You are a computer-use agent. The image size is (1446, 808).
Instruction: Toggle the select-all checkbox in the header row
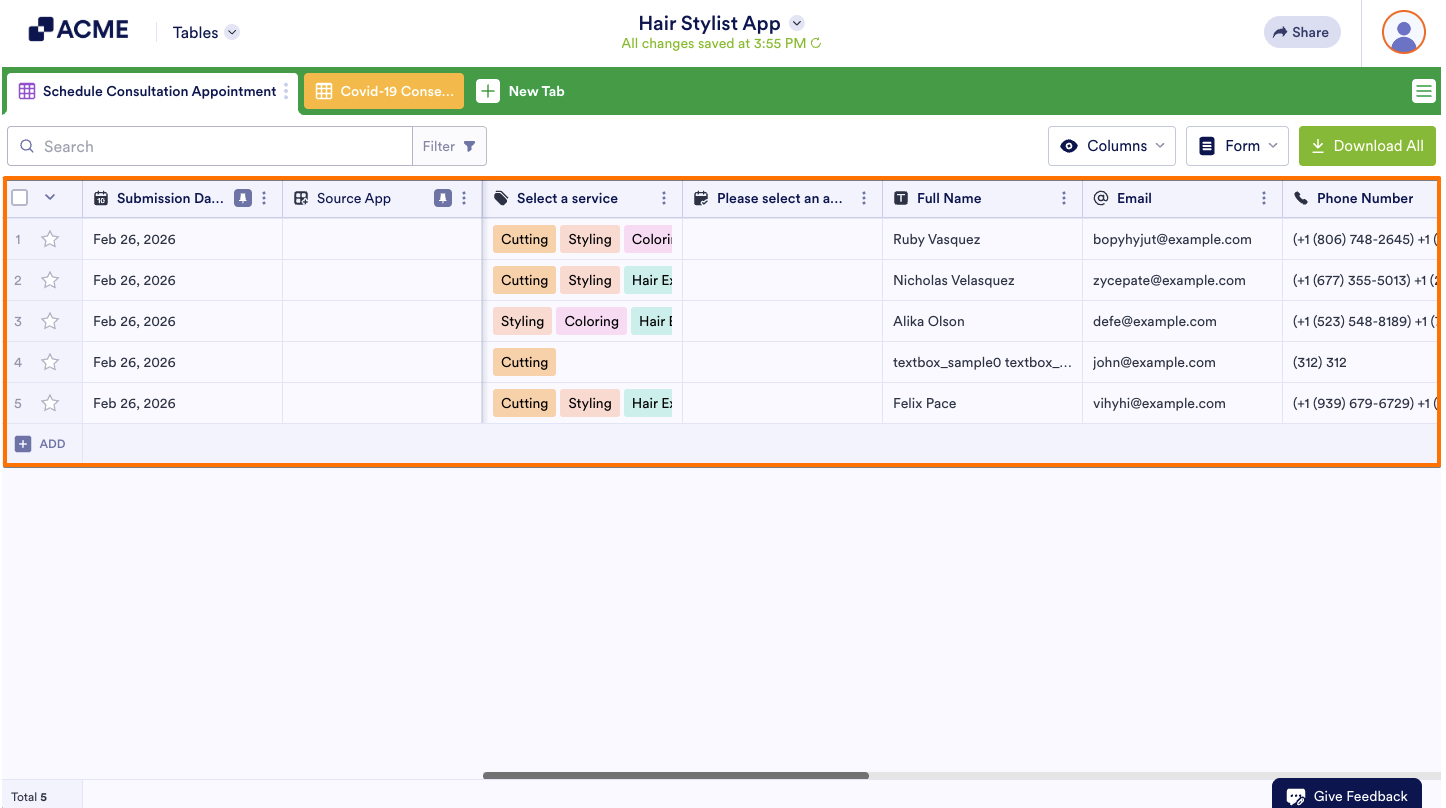pyautogui.click(x=17, y=198)
